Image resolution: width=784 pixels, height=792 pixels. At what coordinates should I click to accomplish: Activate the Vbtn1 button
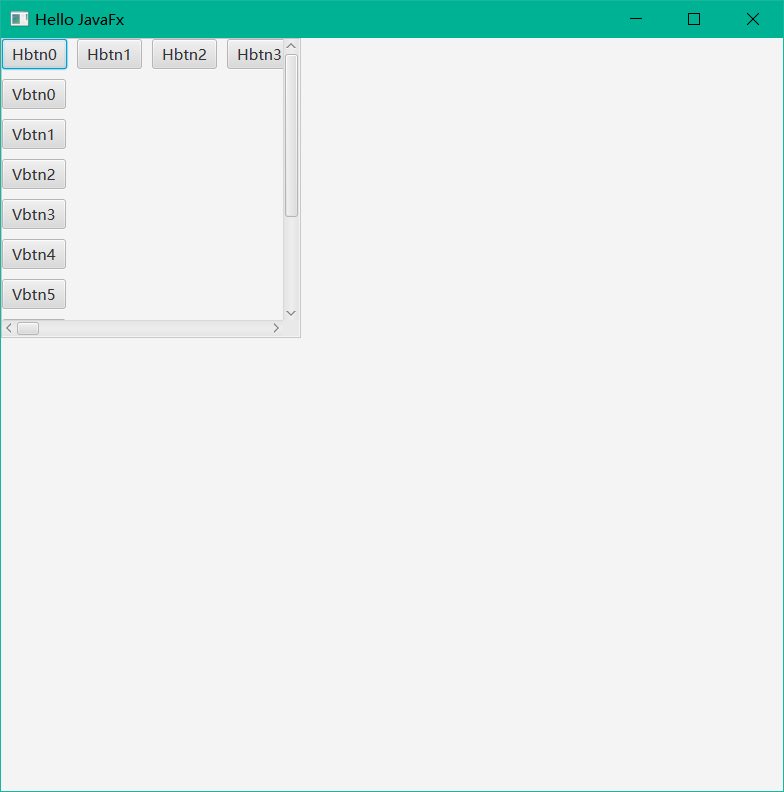tap(34, 134)
